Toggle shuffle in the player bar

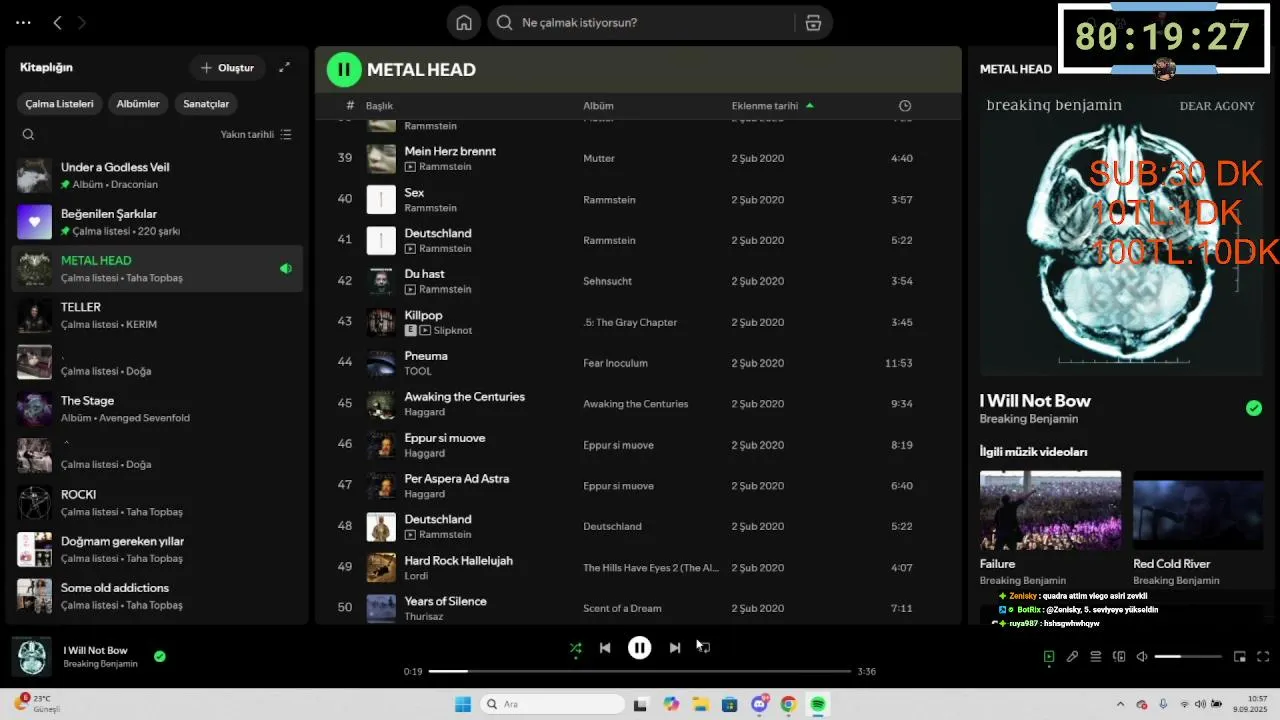(x=575, y=648)
